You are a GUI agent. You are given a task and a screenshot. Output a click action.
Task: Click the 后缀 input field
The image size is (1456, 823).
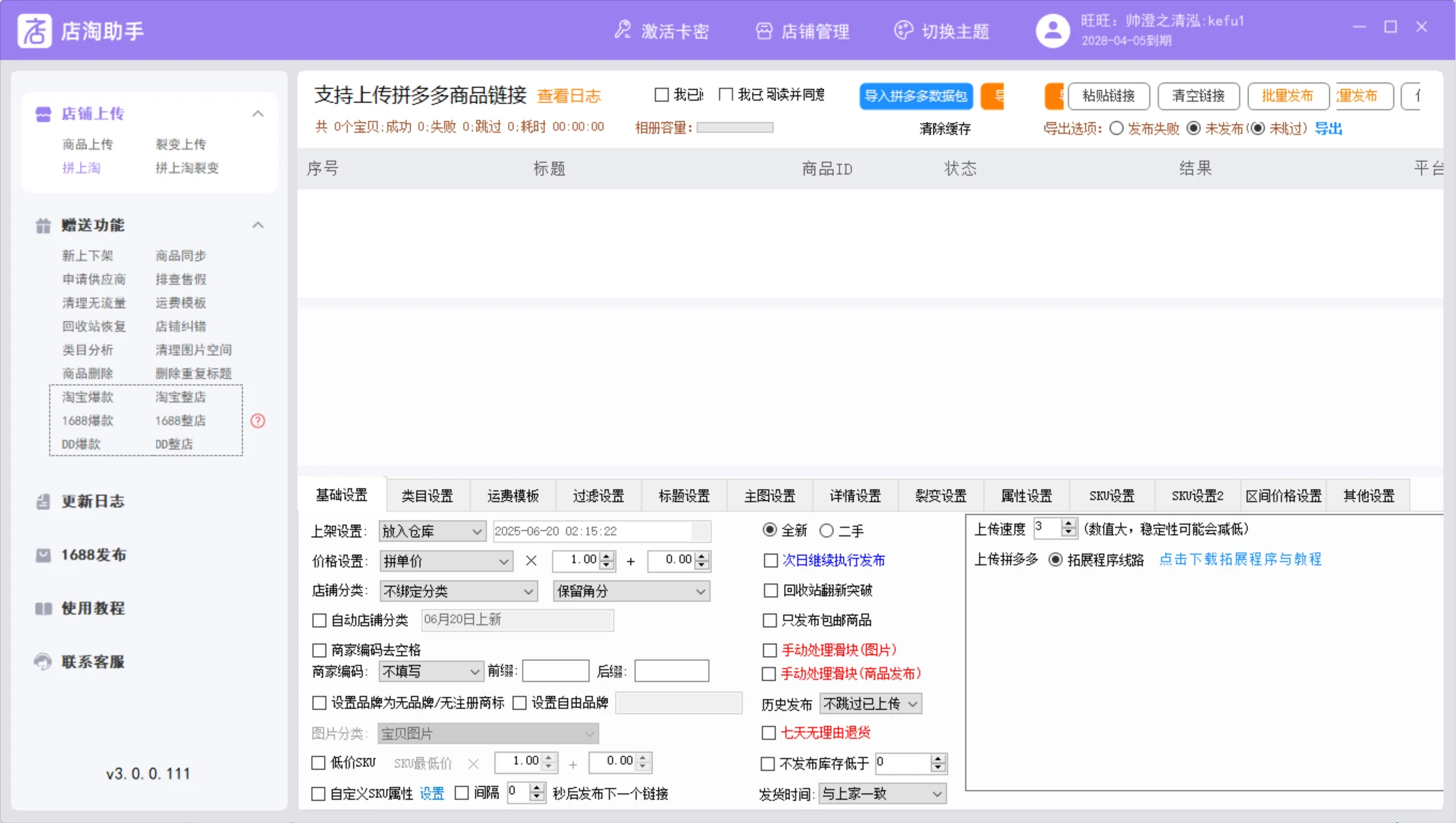pyautogui.click(x=671, y=671)
